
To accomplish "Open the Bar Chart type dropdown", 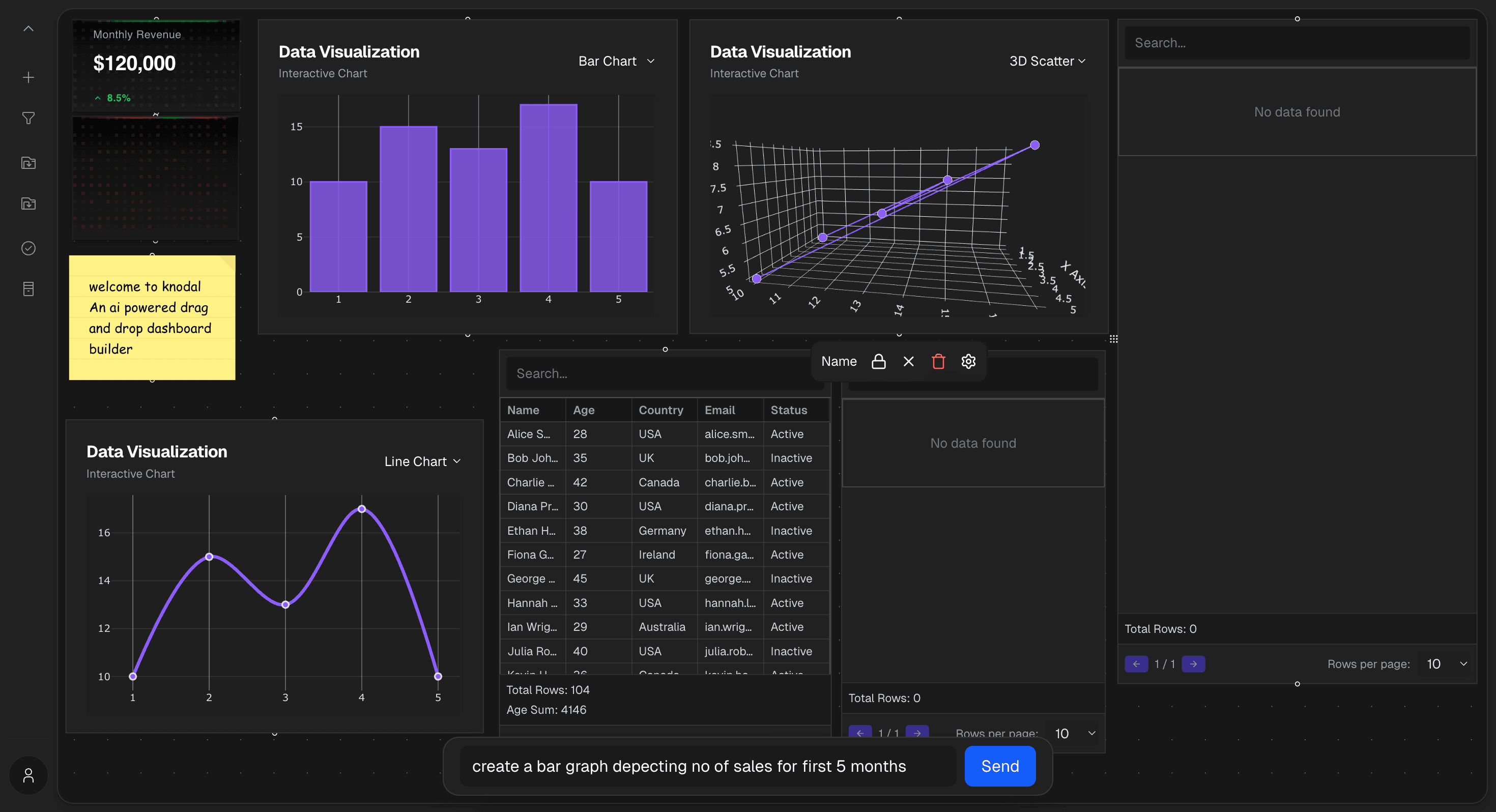I will (x=616, y=61).
